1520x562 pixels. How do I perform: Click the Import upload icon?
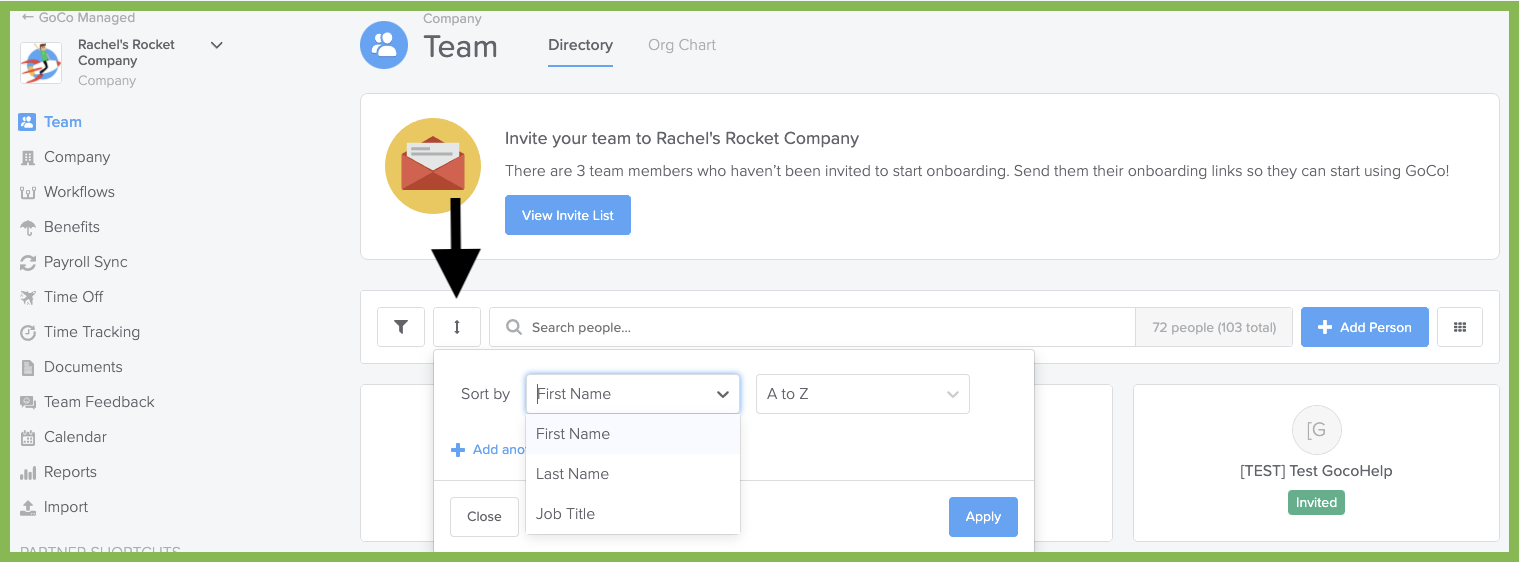[x=27, y=507]
